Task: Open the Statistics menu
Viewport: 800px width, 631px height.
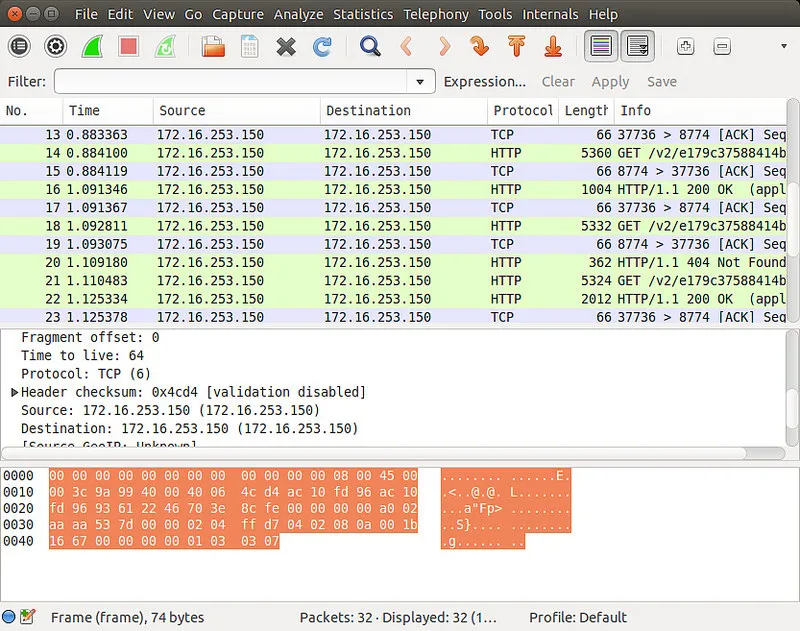Action: [x=363, y=14]
